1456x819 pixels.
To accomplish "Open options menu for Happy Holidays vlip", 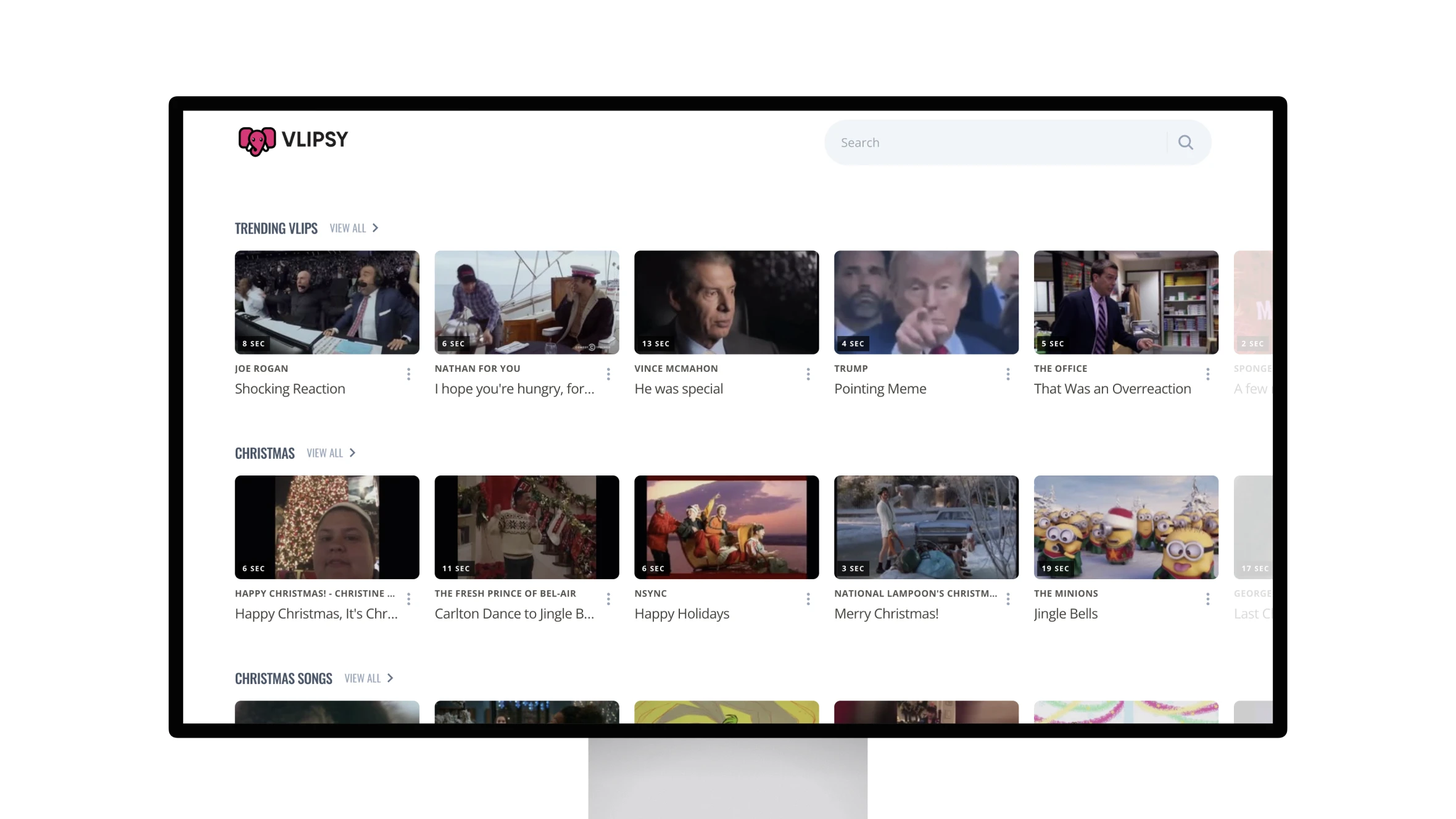I will tap(808, 599).
